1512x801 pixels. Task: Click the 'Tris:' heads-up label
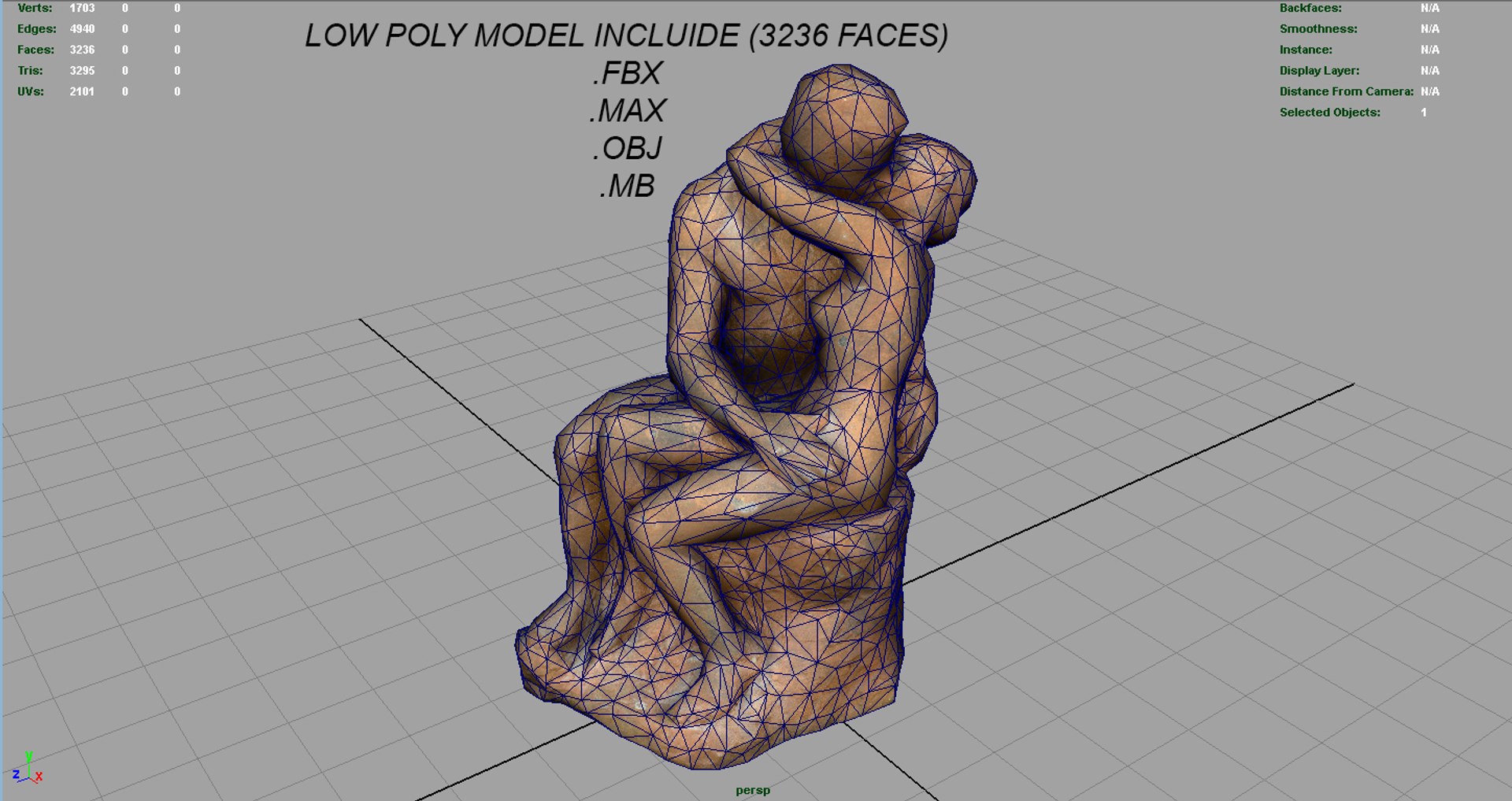tap(30, 71)
